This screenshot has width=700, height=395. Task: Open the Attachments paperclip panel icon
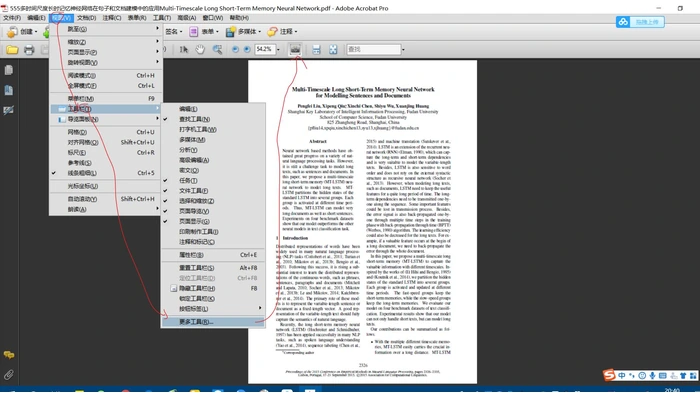tap(8, 375)
